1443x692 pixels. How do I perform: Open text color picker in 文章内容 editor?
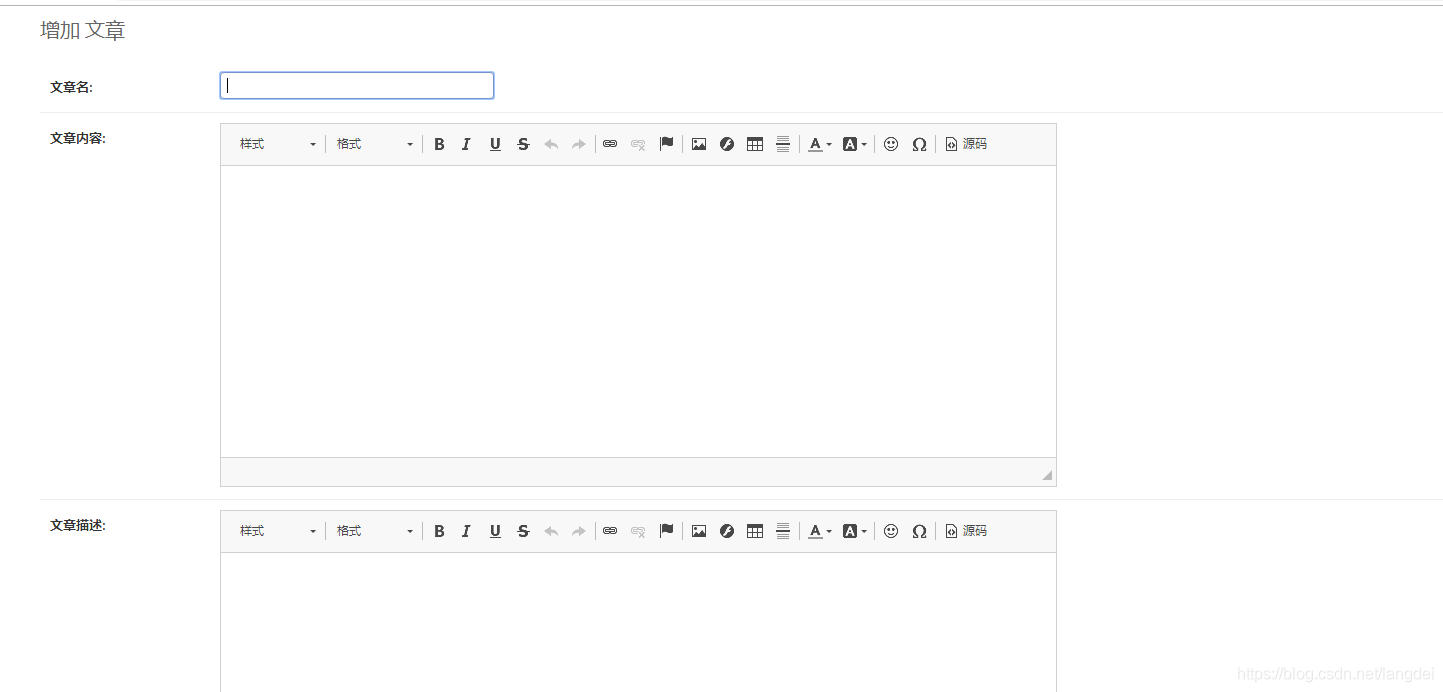[x=819, y=144]
